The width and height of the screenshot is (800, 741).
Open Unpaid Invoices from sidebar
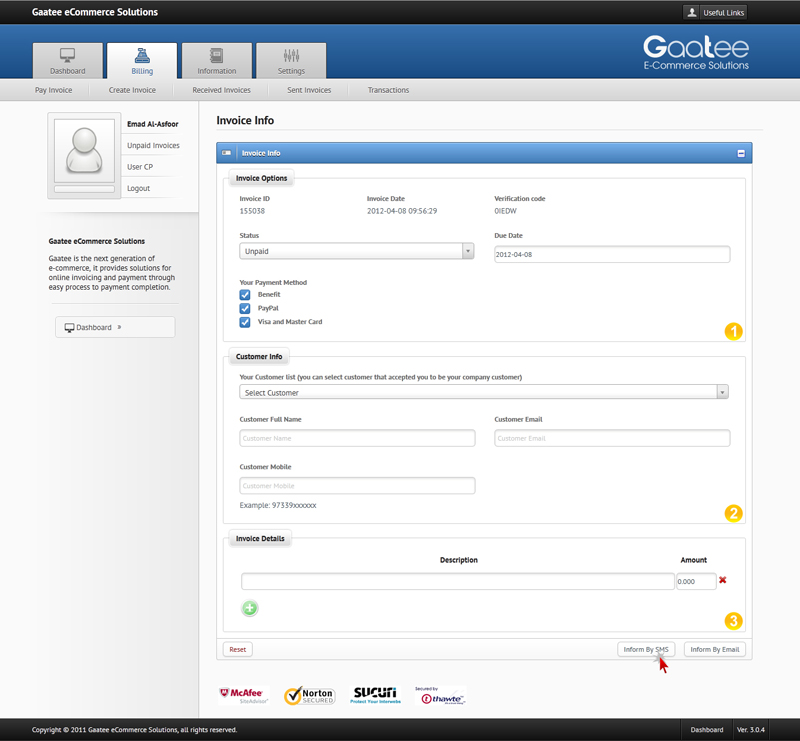(153, 145)
